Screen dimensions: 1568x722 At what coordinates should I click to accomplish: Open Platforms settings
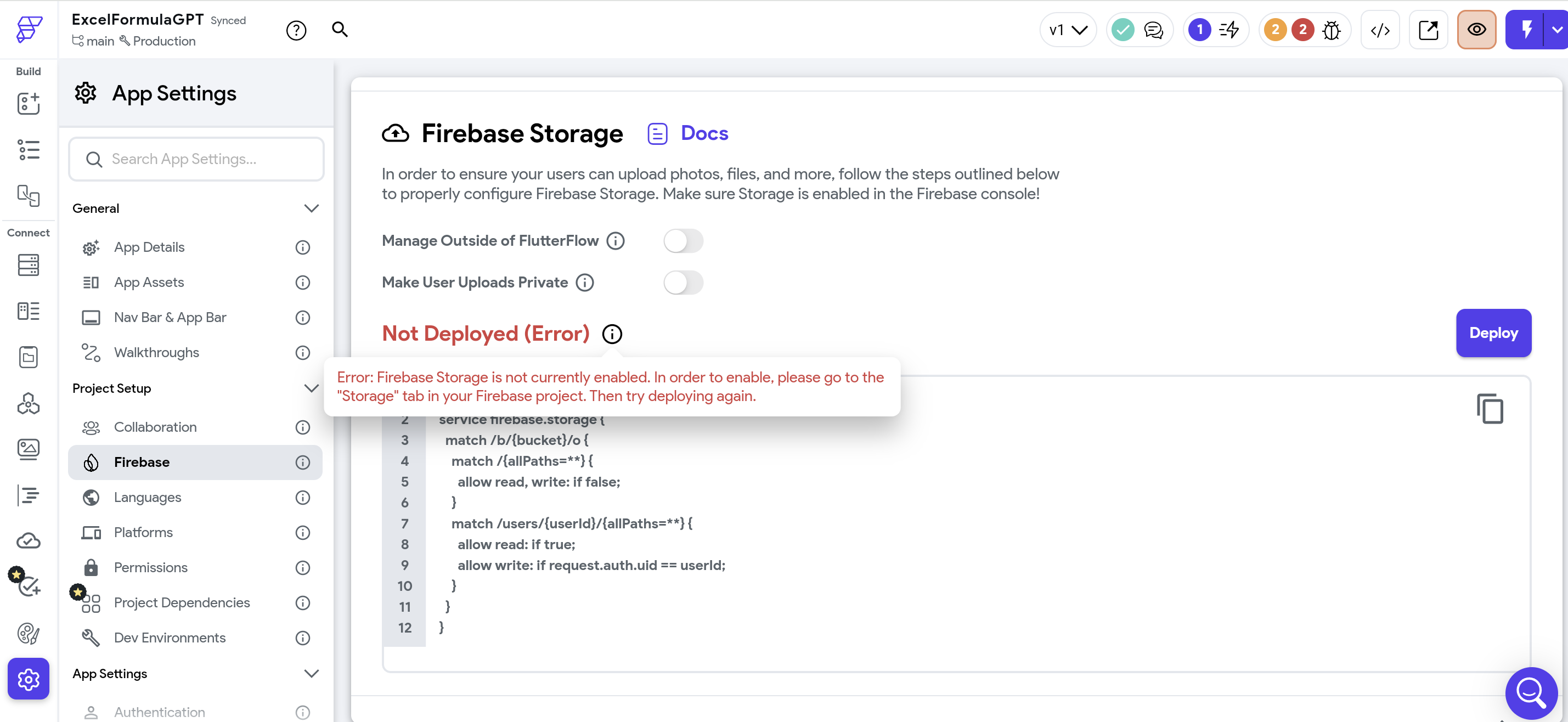tap(195, 533)
